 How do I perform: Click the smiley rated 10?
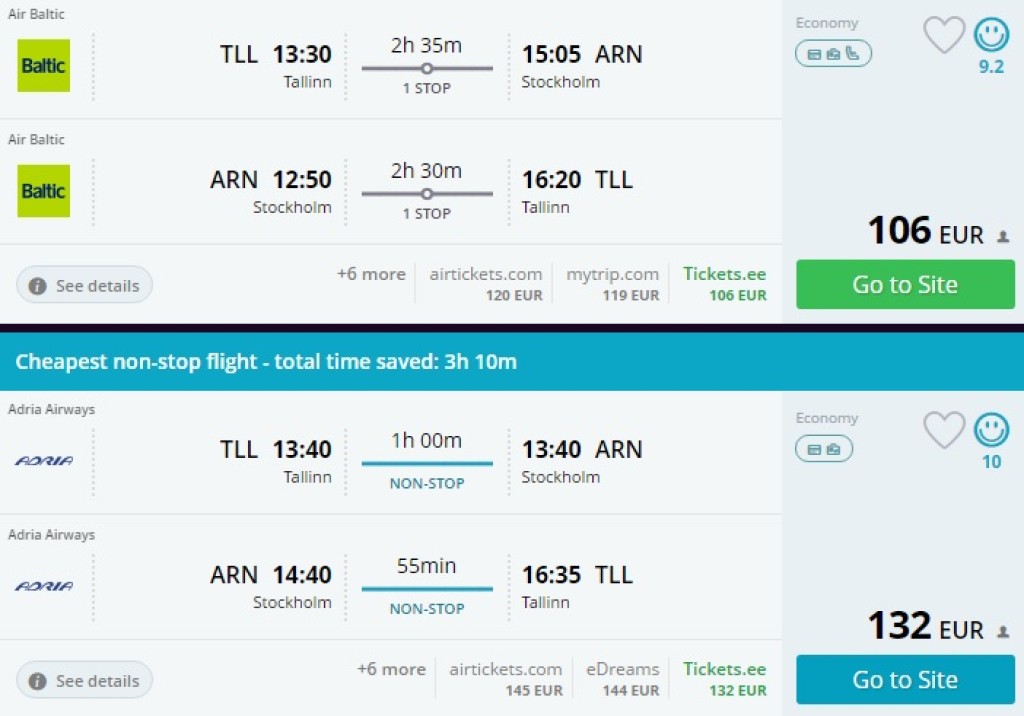991,431
